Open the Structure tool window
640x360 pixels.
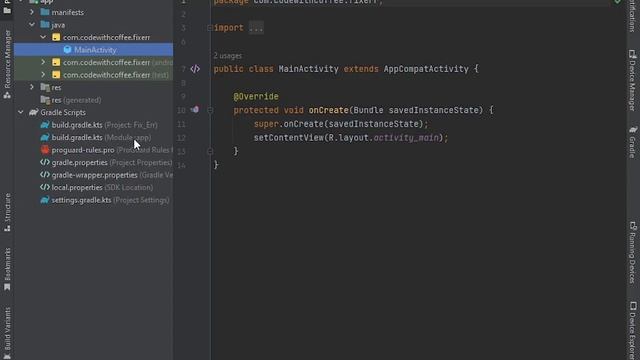[x=7, y=212]
